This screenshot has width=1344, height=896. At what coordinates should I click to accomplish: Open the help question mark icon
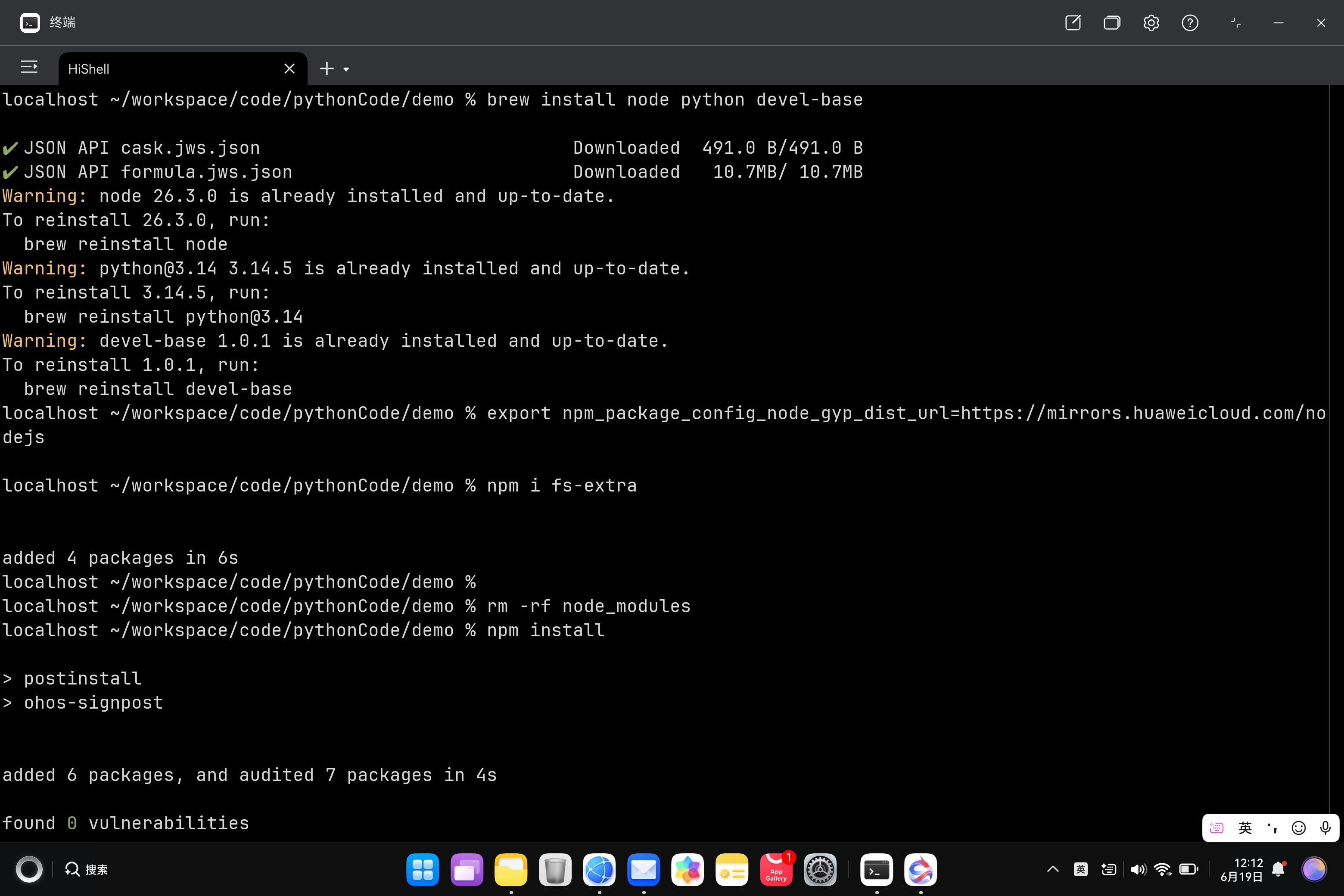pyautogui.click(x=1190, y=23)
